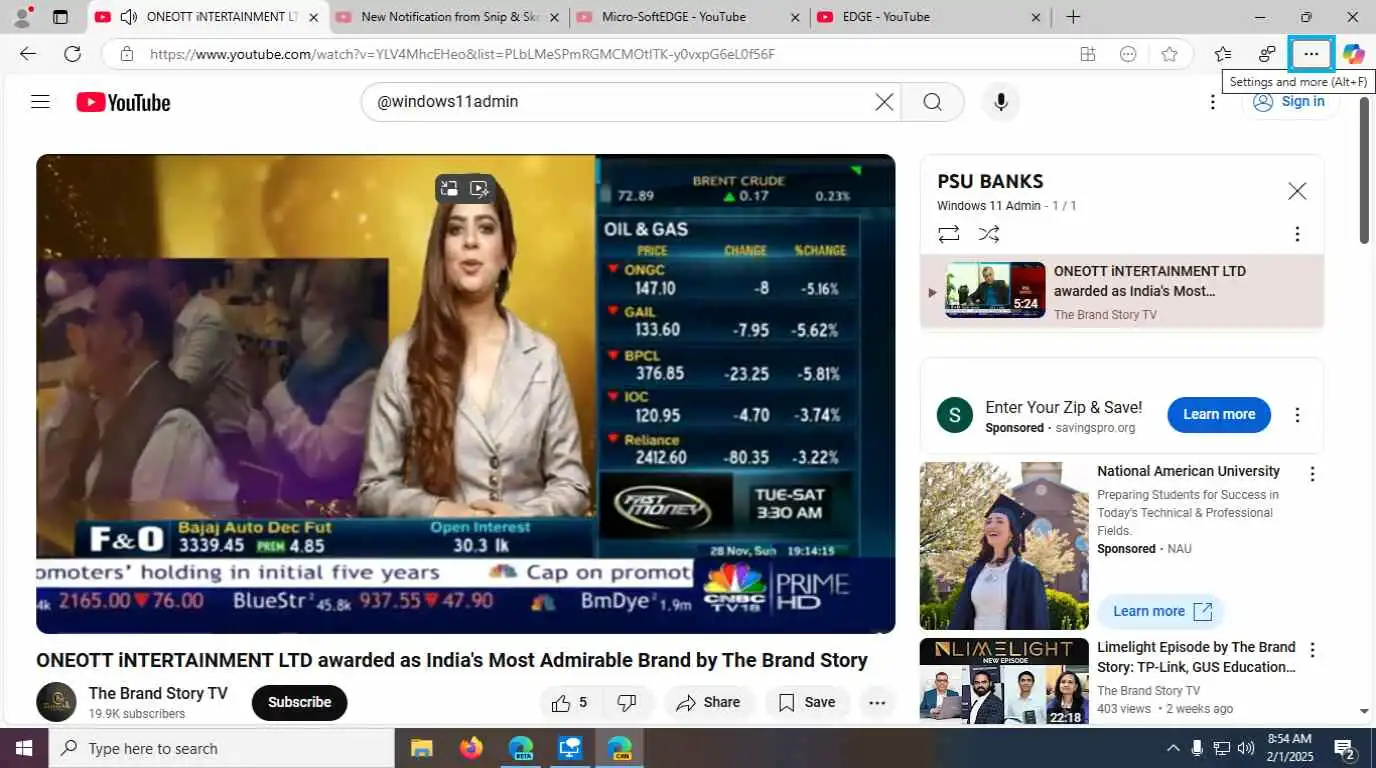Screen dimensions: 1376x768
Task: Open Windows 11 Admin channel link in playlist
Action: [x=989, y=206]
